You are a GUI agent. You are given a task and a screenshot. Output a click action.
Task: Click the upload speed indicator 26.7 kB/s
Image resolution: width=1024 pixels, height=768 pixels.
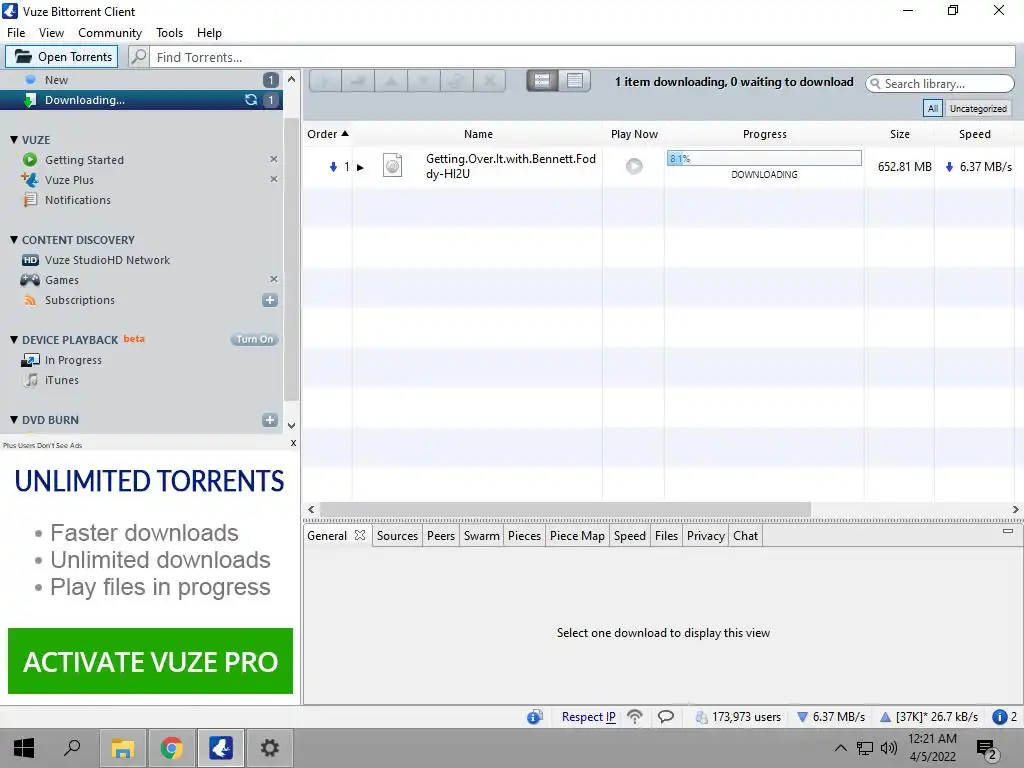[929, 716]
